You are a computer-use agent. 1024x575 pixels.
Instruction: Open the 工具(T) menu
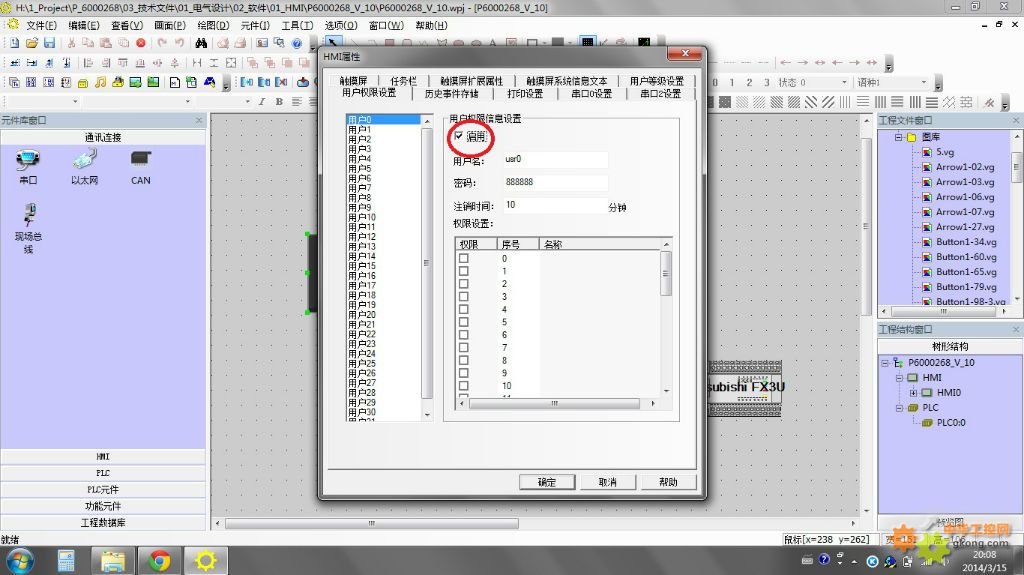[297, 25]
